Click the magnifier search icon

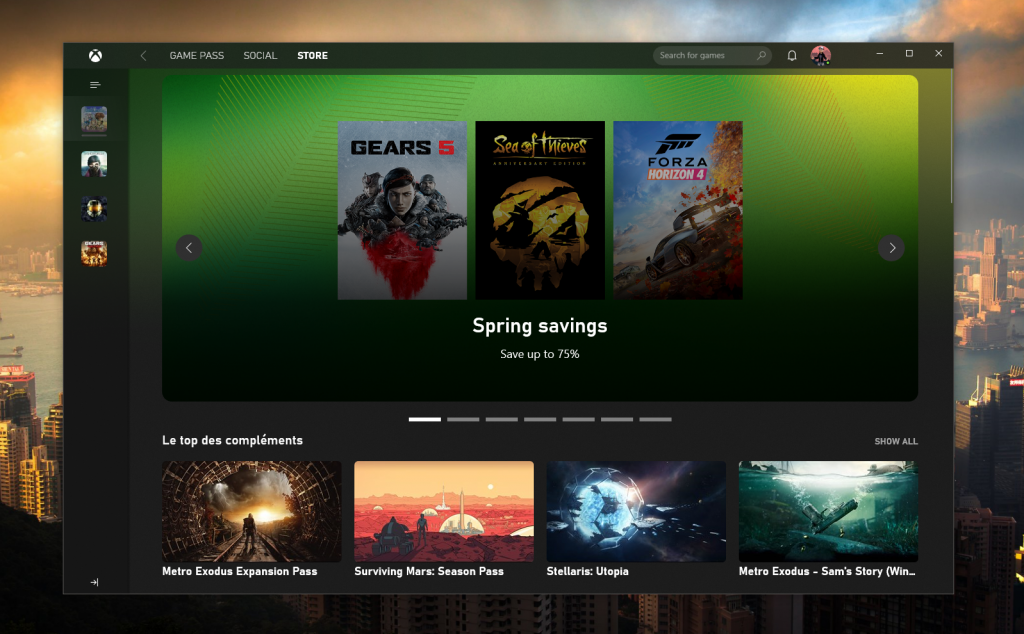(x=761, y=55)
